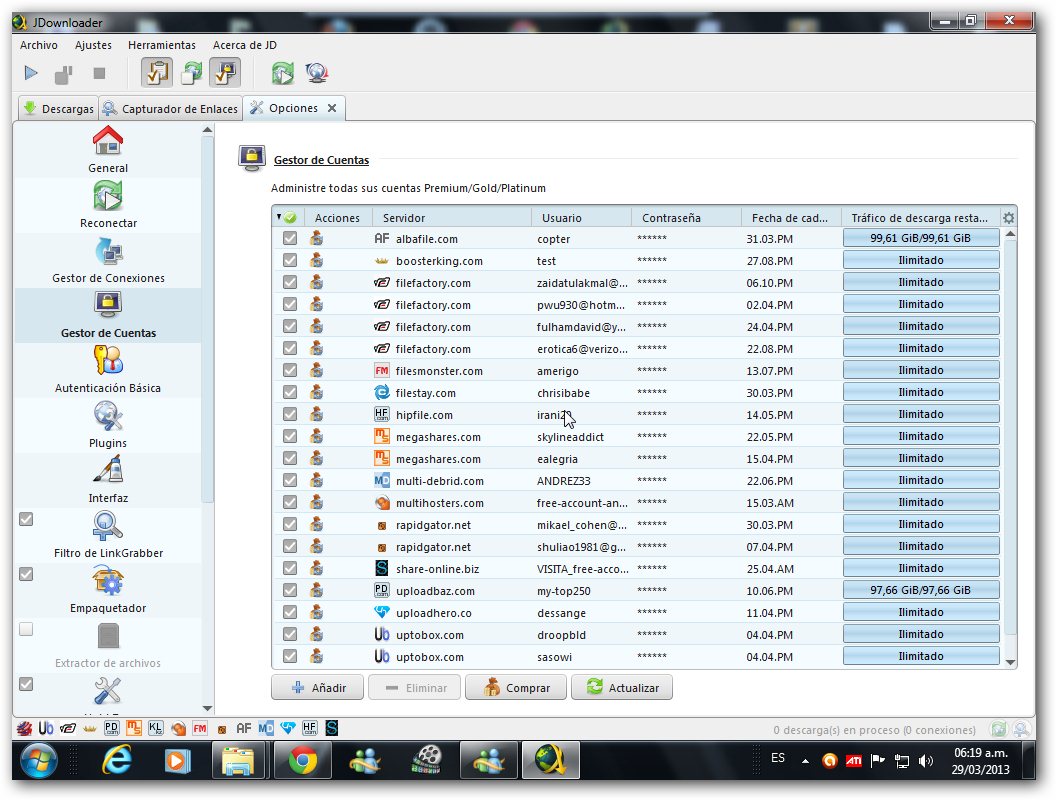Click the stop downloads toolbar icon

point(99,73)
